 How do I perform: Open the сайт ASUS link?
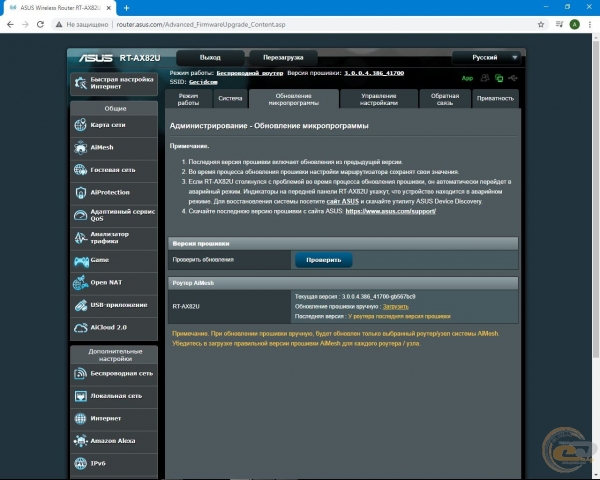(x=342, y=201)
